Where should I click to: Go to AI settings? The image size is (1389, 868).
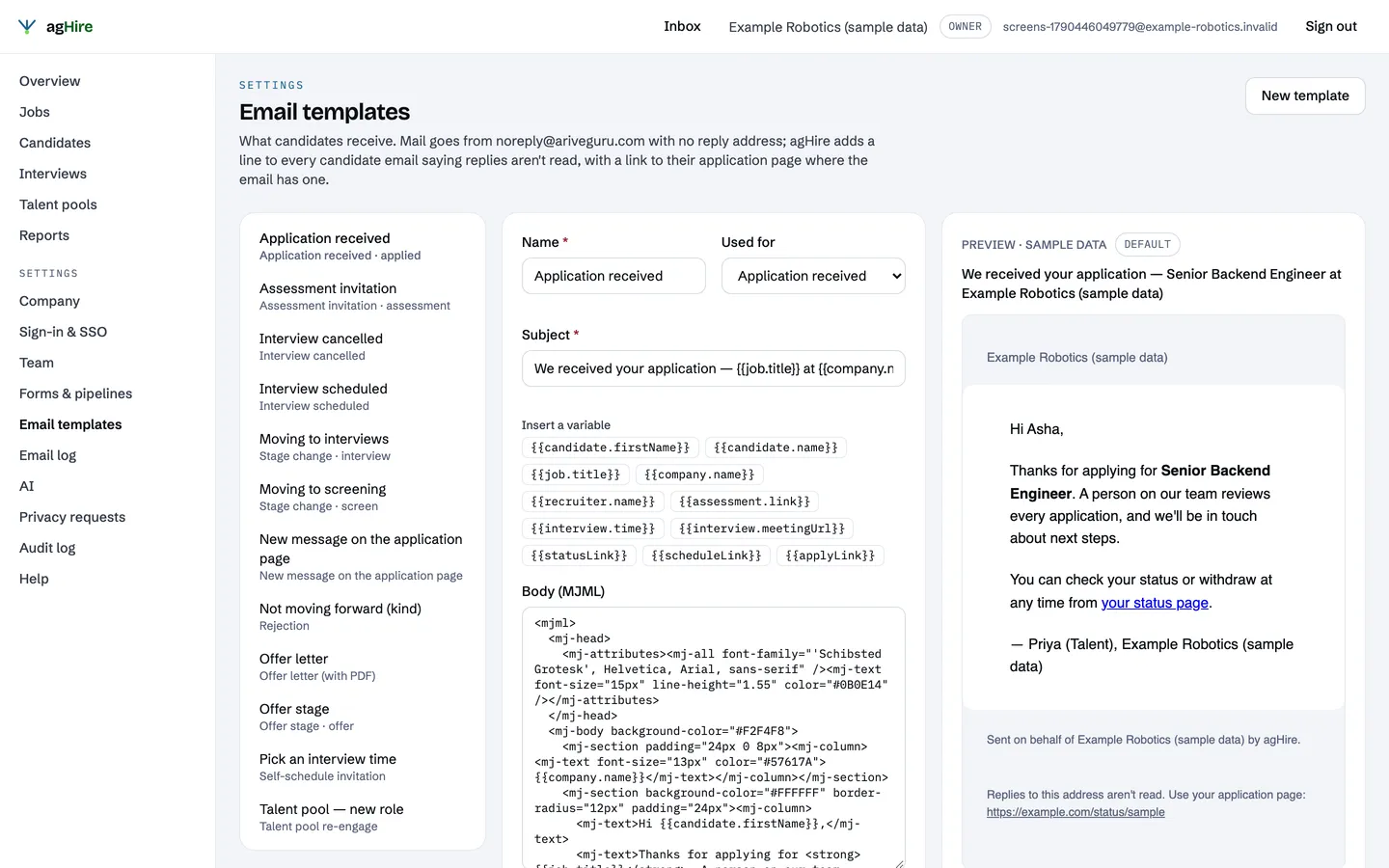27,486
